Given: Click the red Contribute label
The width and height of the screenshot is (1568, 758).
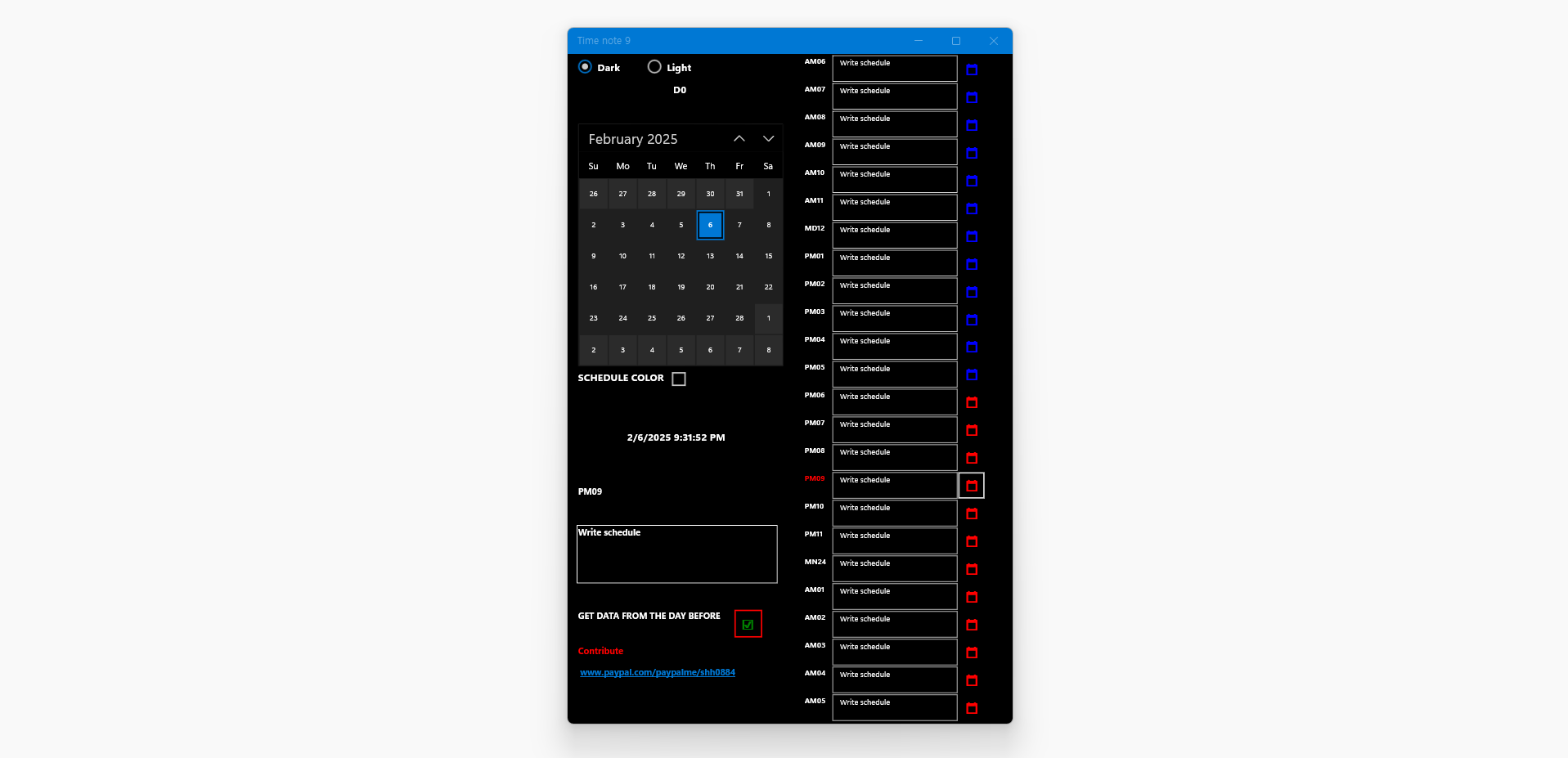Looking at the screenshot, I should tap(600, 651).
